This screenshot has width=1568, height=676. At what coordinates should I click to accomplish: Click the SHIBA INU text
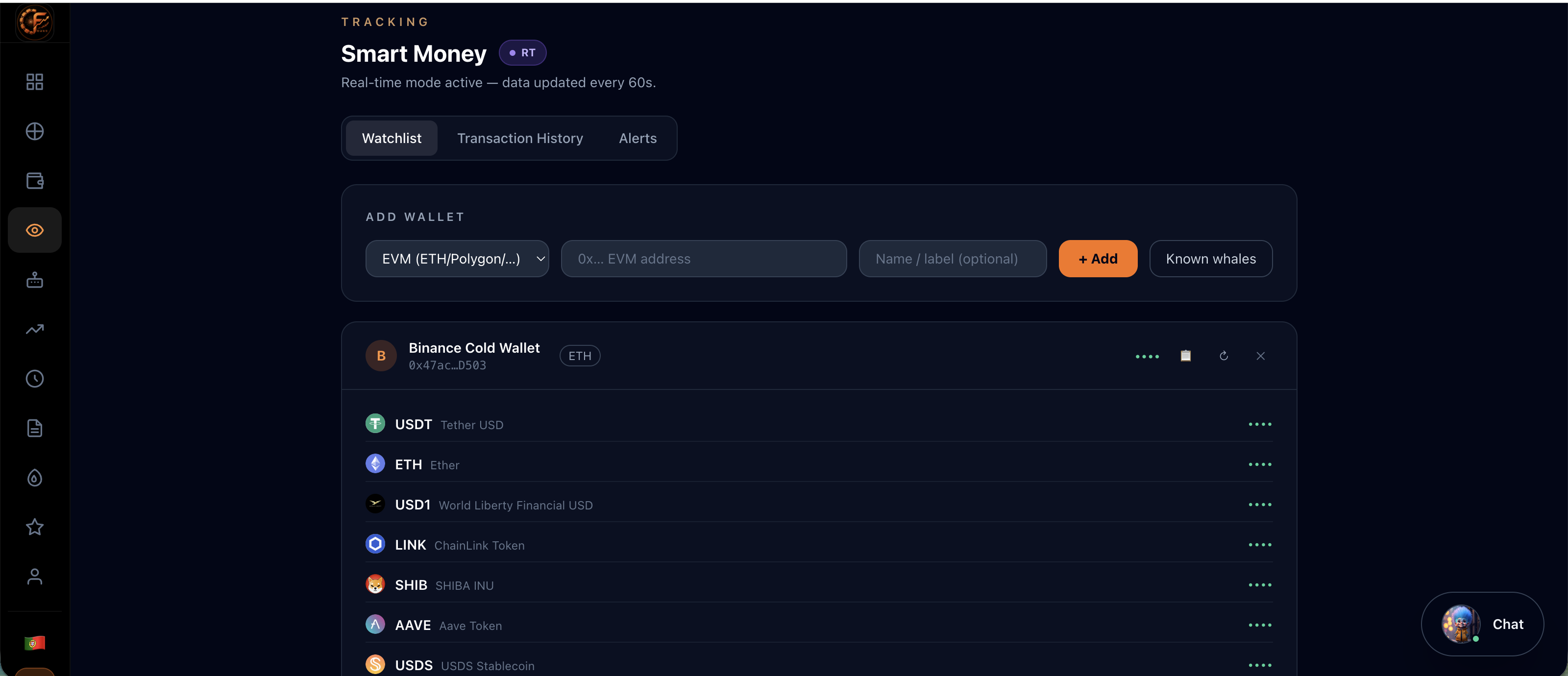(x=465, y=586)
